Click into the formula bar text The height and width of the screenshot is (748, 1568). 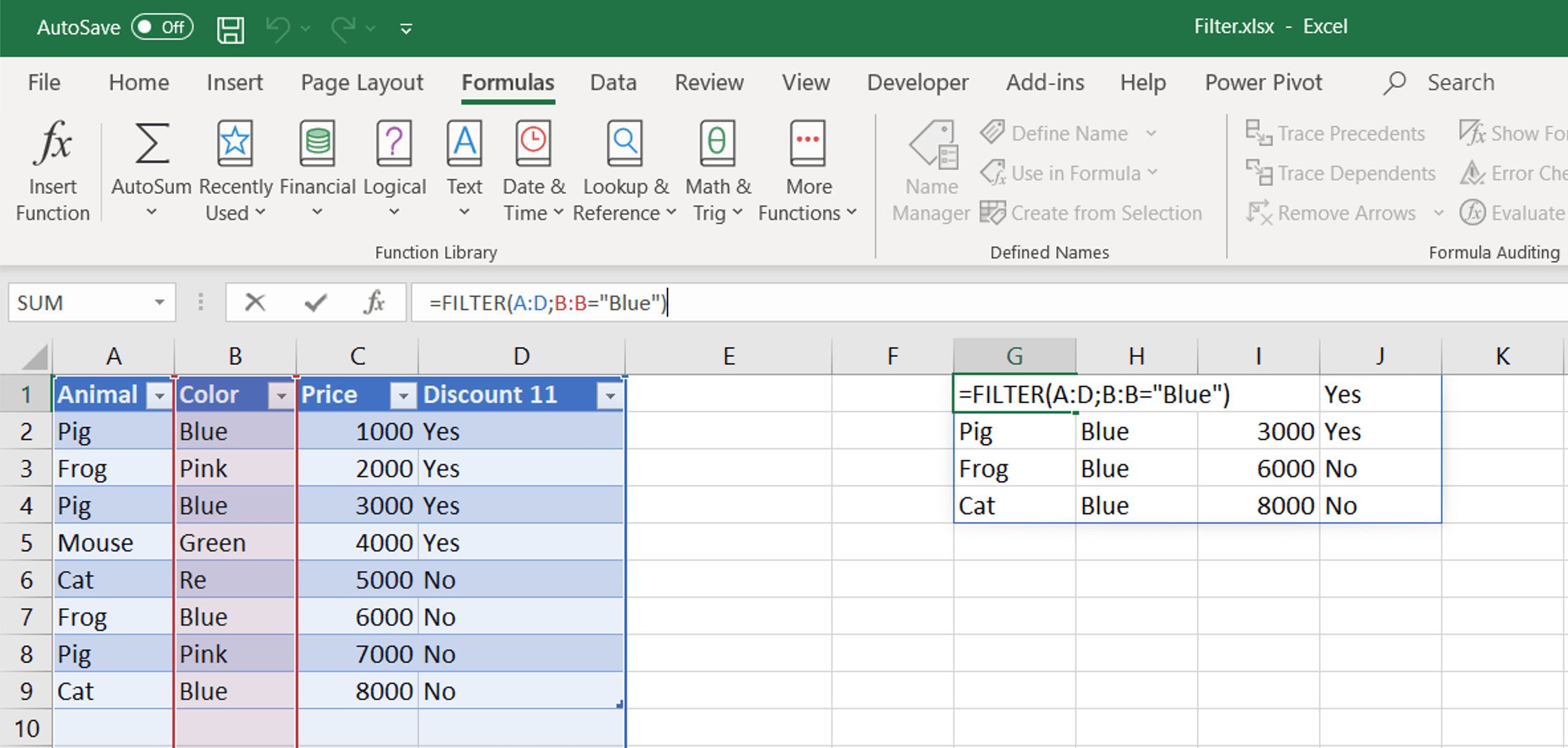click(547, 303)
